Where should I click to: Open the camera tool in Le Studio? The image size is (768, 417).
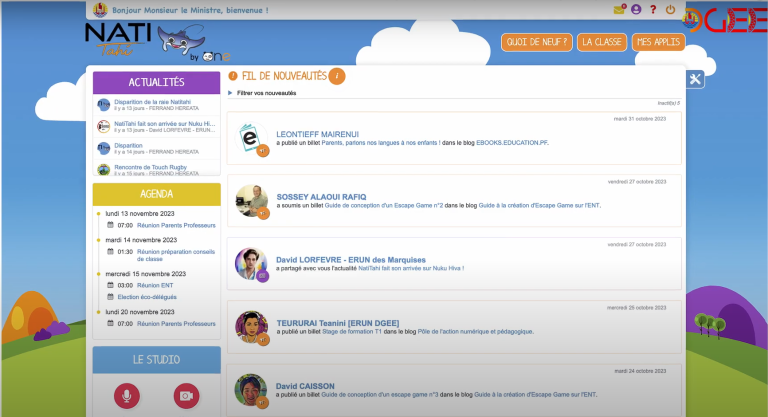click(186, 396)
